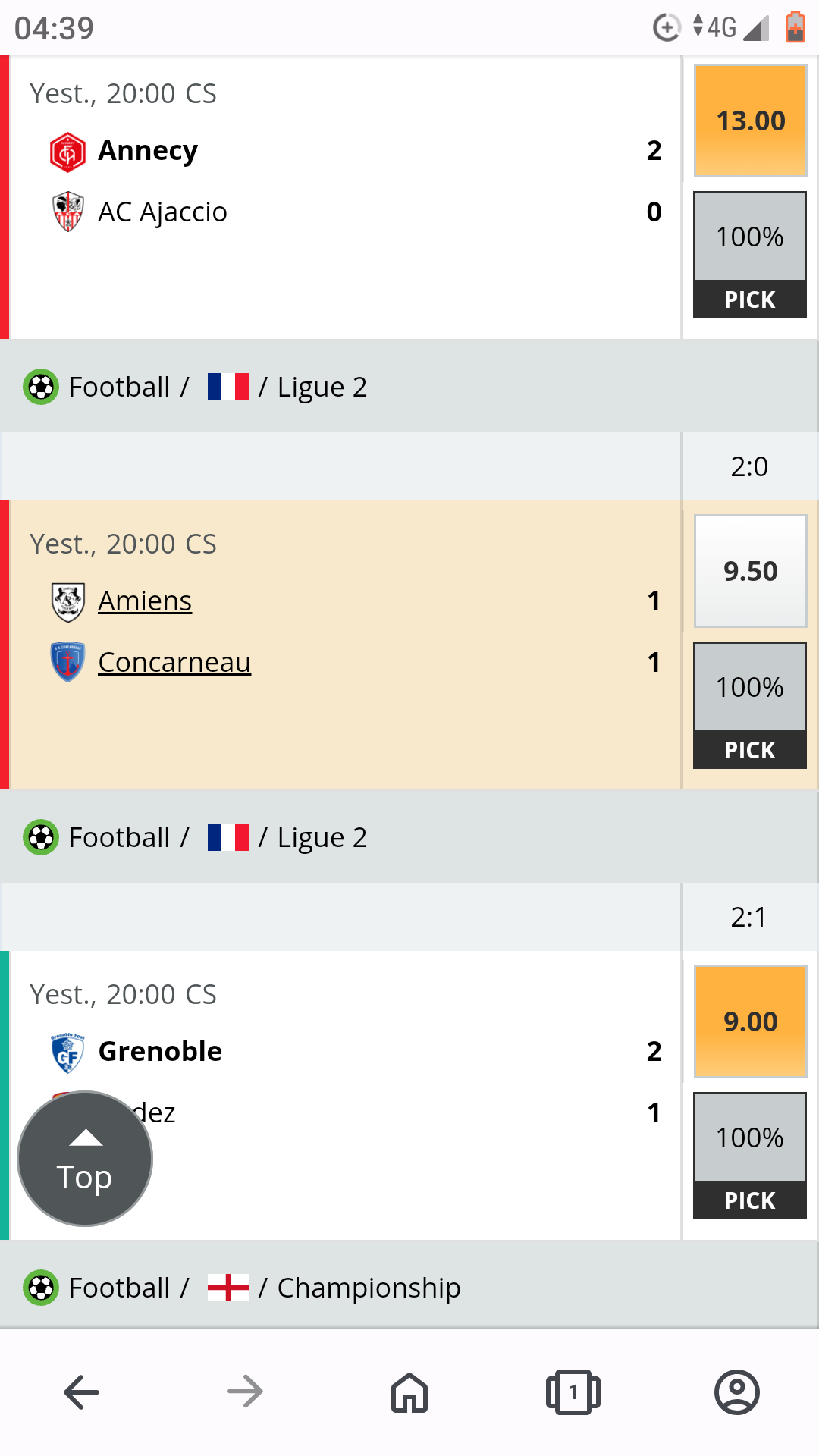Tap the Concarneau team crest icon
The image size is (819, 1456).
67,663
